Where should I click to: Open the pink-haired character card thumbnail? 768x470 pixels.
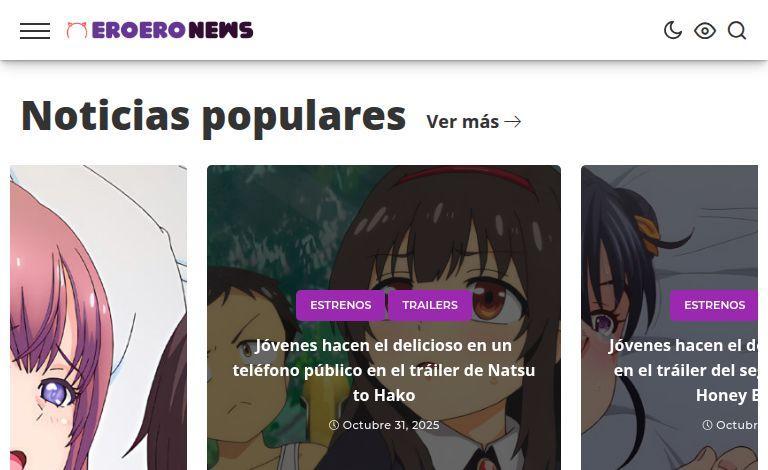[98, 317]
